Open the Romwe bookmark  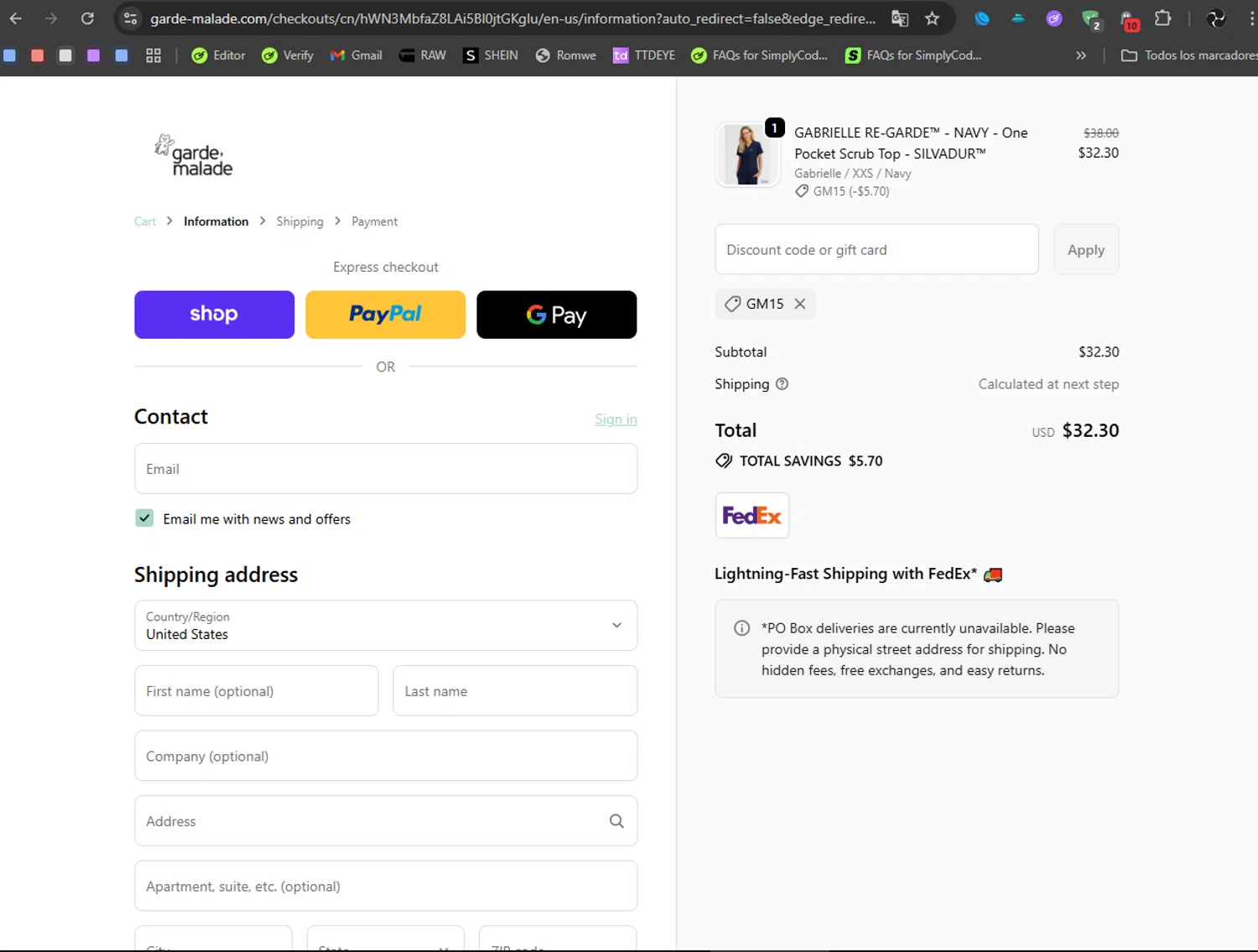pyautogui.click(x=566, y=55)
